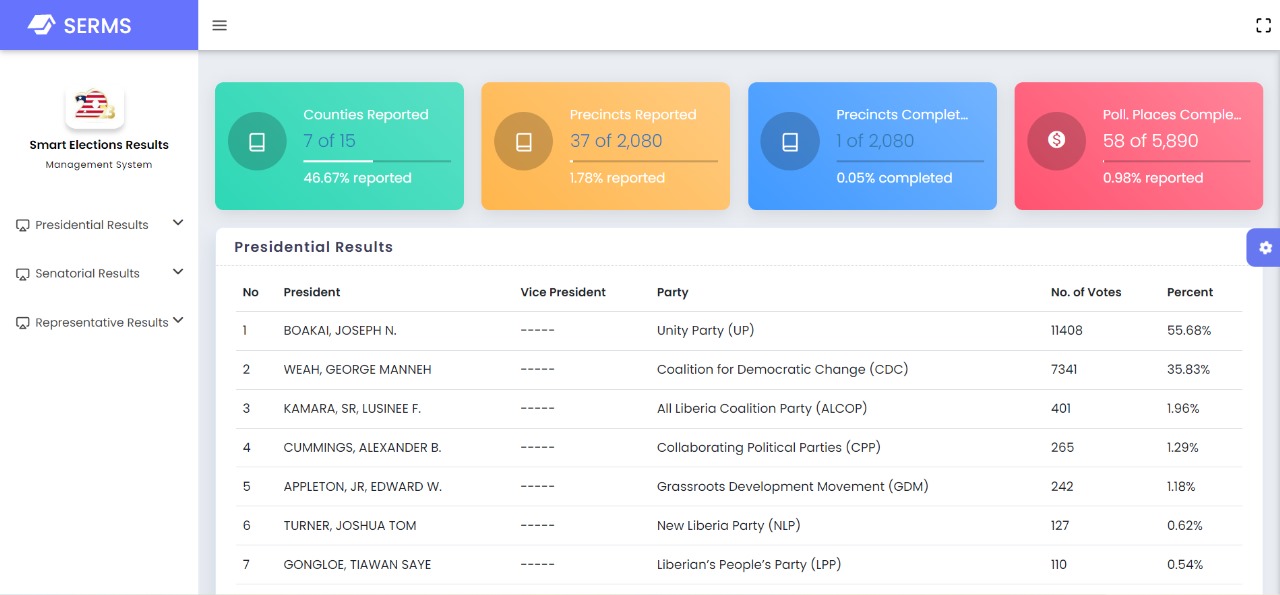Viewport: 1280px width, 595px height.
Task: Open the settings gear panel
Action: (1265, 247)
